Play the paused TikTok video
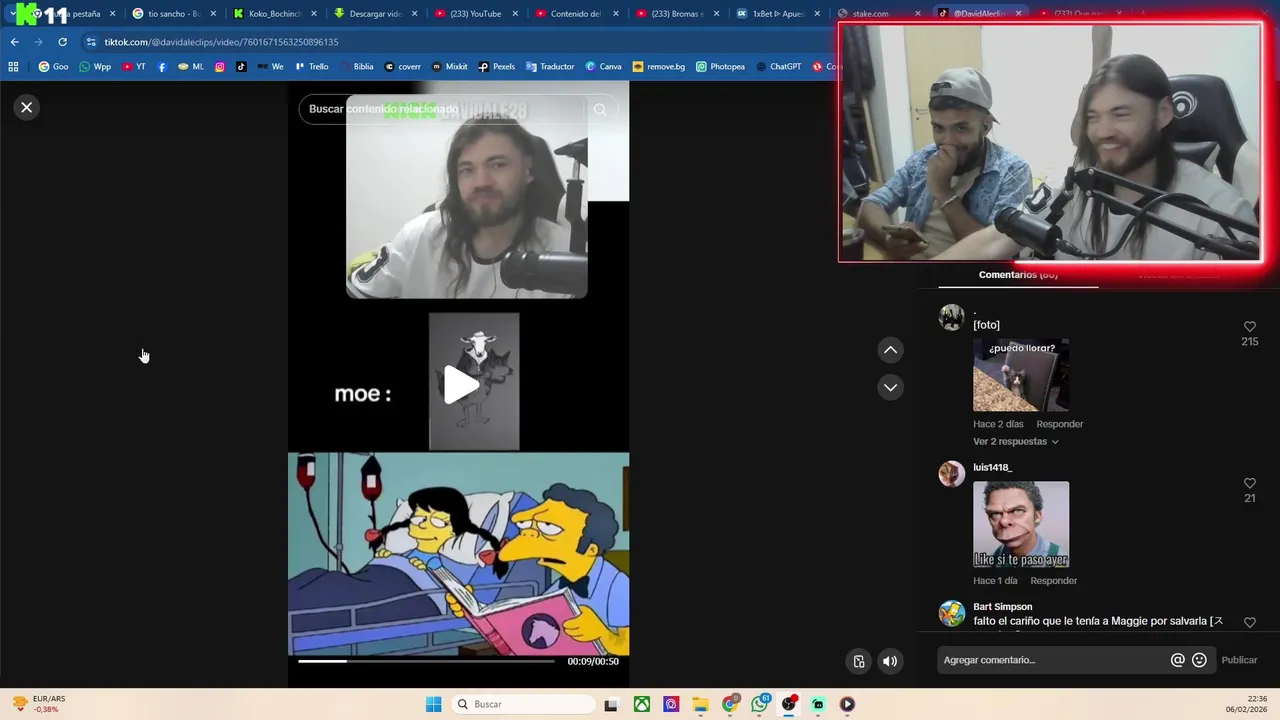 click(x=460, y=385)
